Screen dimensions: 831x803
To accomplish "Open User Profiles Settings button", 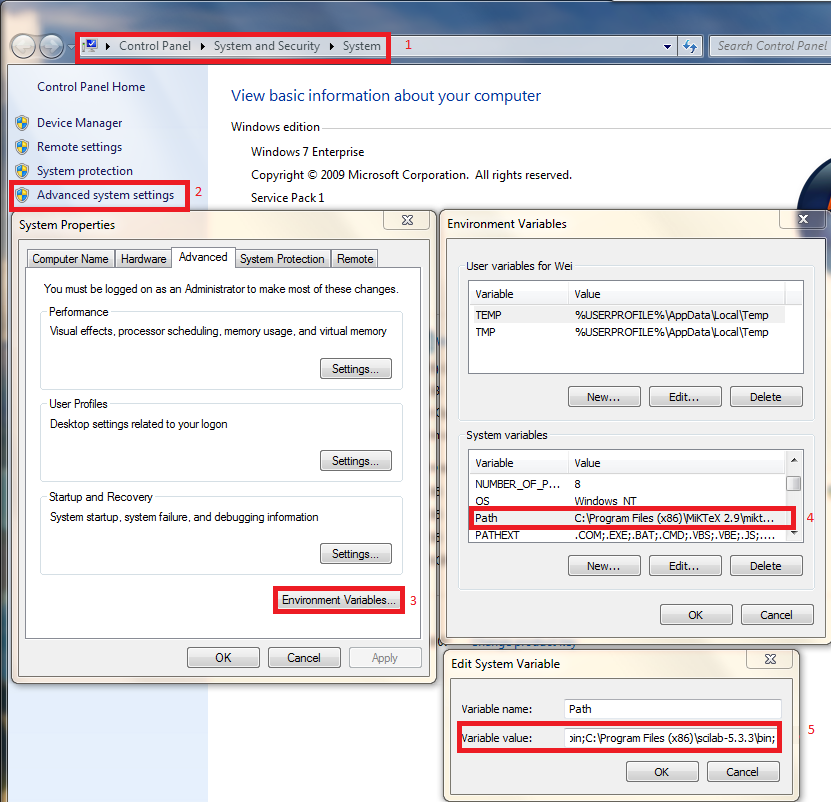I will point(356,461).
